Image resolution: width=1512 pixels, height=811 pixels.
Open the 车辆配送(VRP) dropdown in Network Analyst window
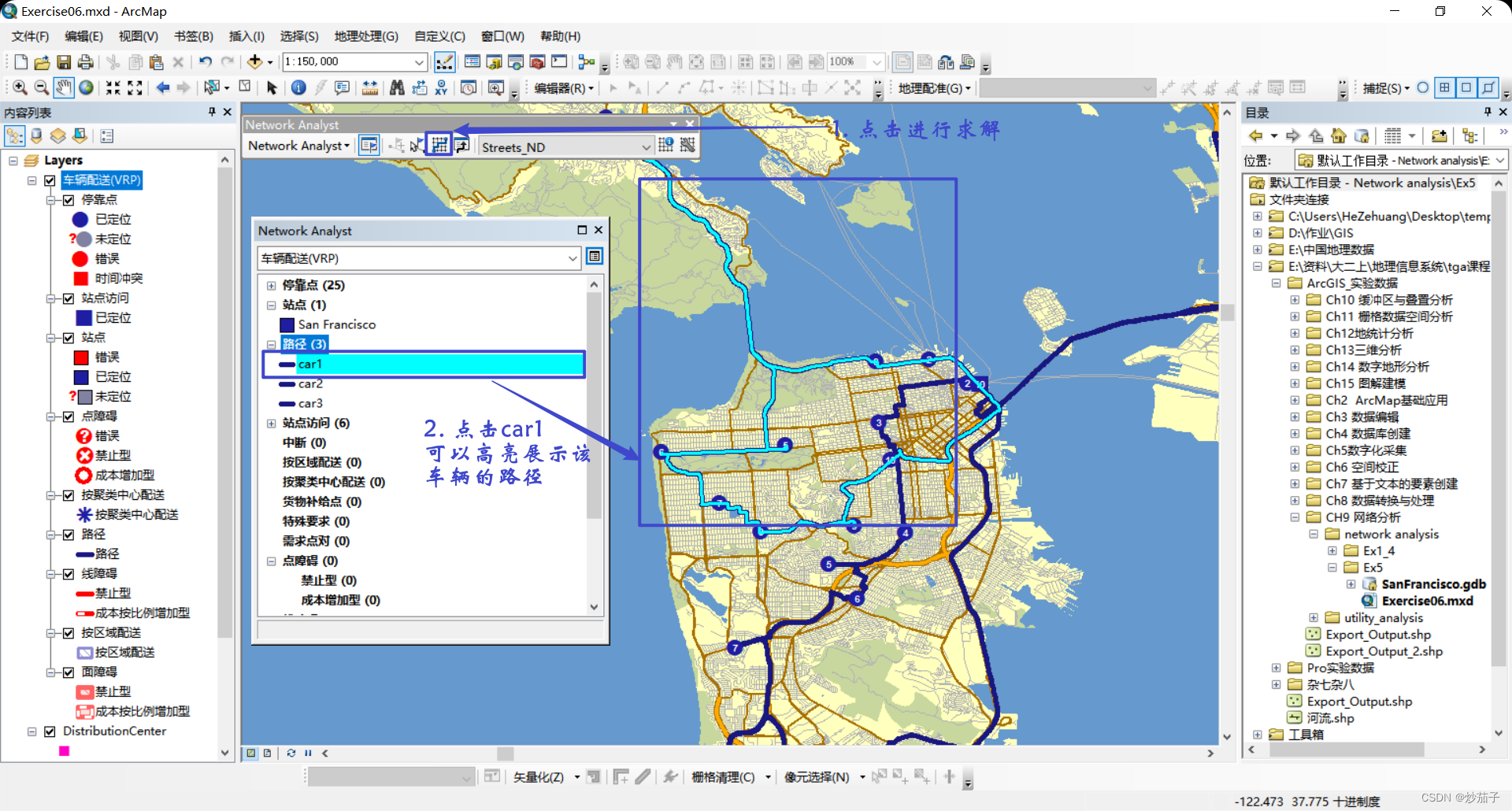pyautogui.click(x=573, y=258)
